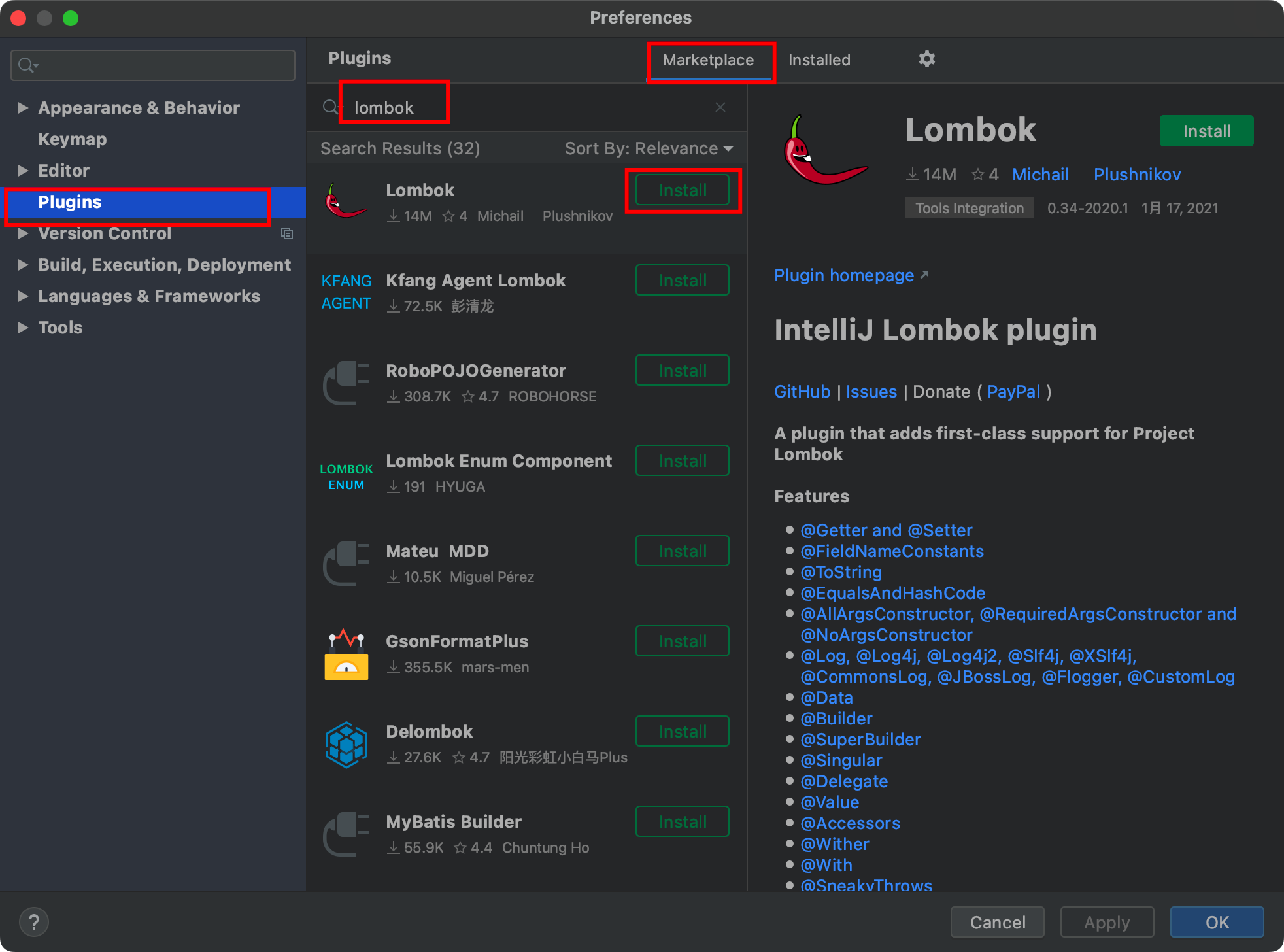Click the Cancel button
Viewport: 1284px width, 952px height.
998,923
